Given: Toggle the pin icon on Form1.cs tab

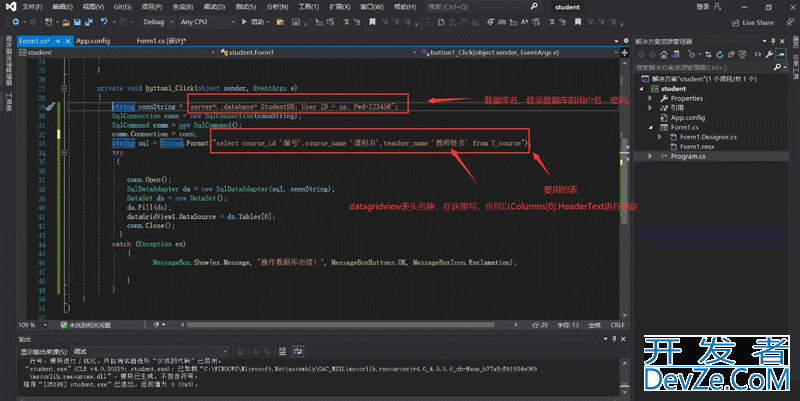Looking at the screenshot, I should click(58, 41).
